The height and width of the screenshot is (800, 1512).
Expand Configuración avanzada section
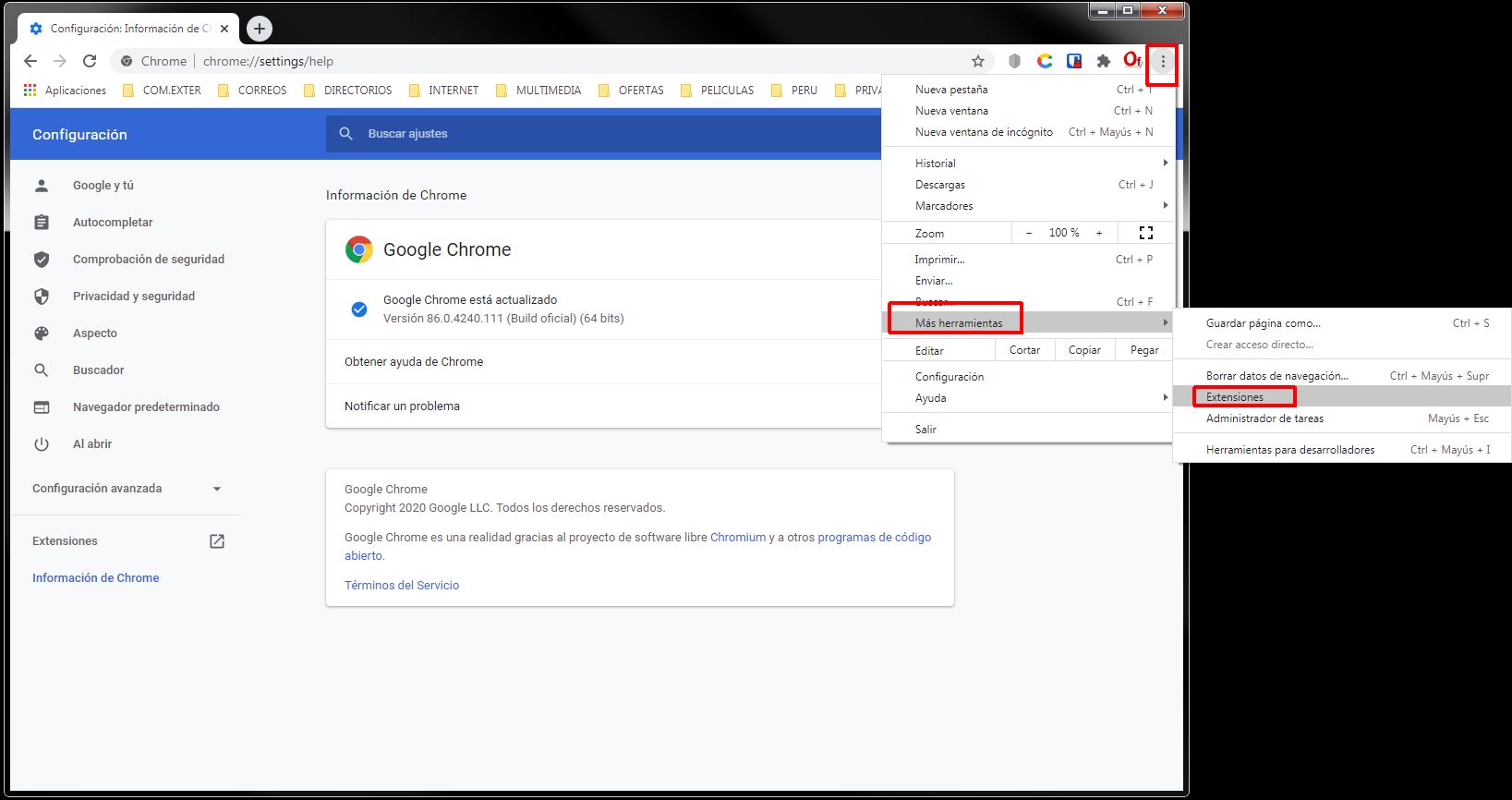click(x=127, y=489)
